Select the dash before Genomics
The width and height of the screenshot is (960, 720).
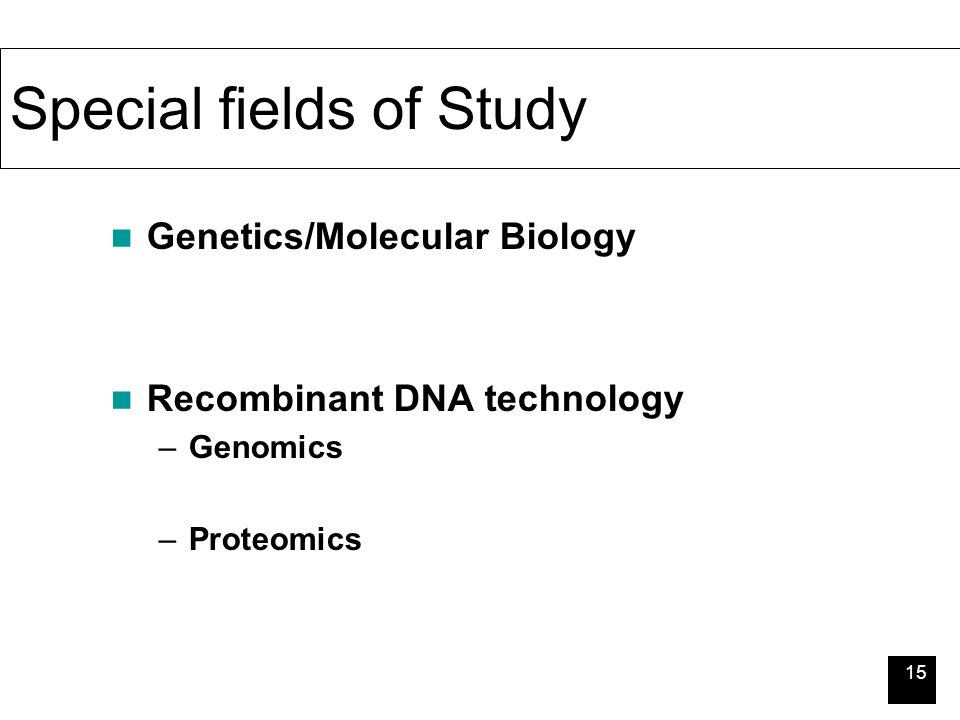(167, 449)
